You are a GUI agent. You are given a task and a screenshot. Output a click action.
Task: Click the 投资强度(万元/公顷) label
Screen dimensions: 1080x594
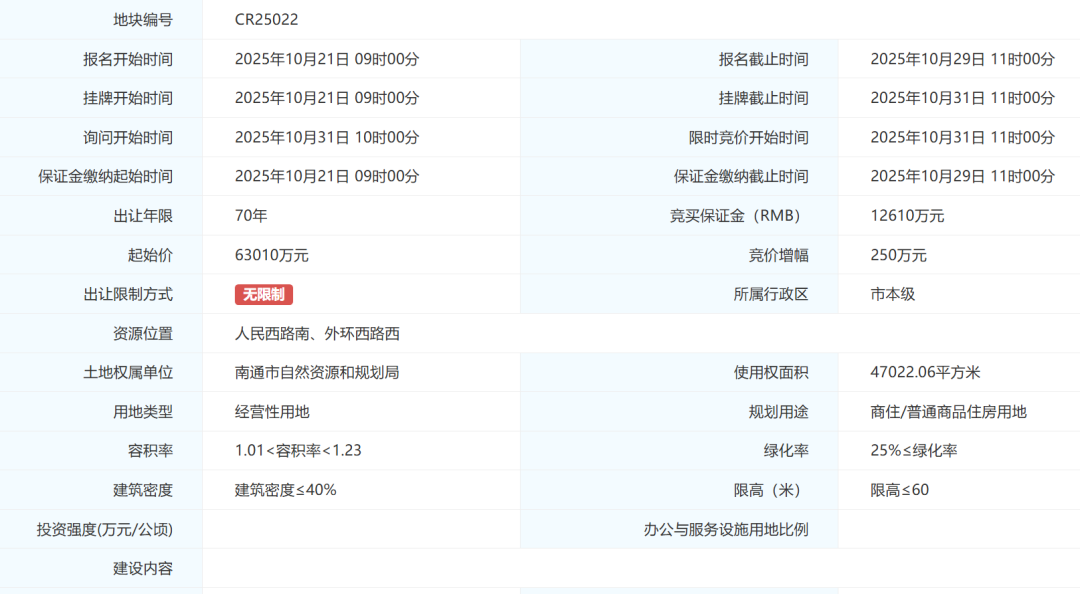tap(105, 529)
